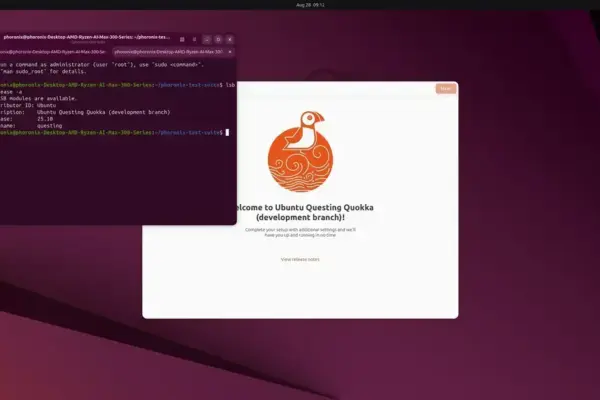Image resolution: width=600 pixels, height=400 pixels.
Task: Click the 'man sudo_root' for details line
Action: tap(43, 72)
